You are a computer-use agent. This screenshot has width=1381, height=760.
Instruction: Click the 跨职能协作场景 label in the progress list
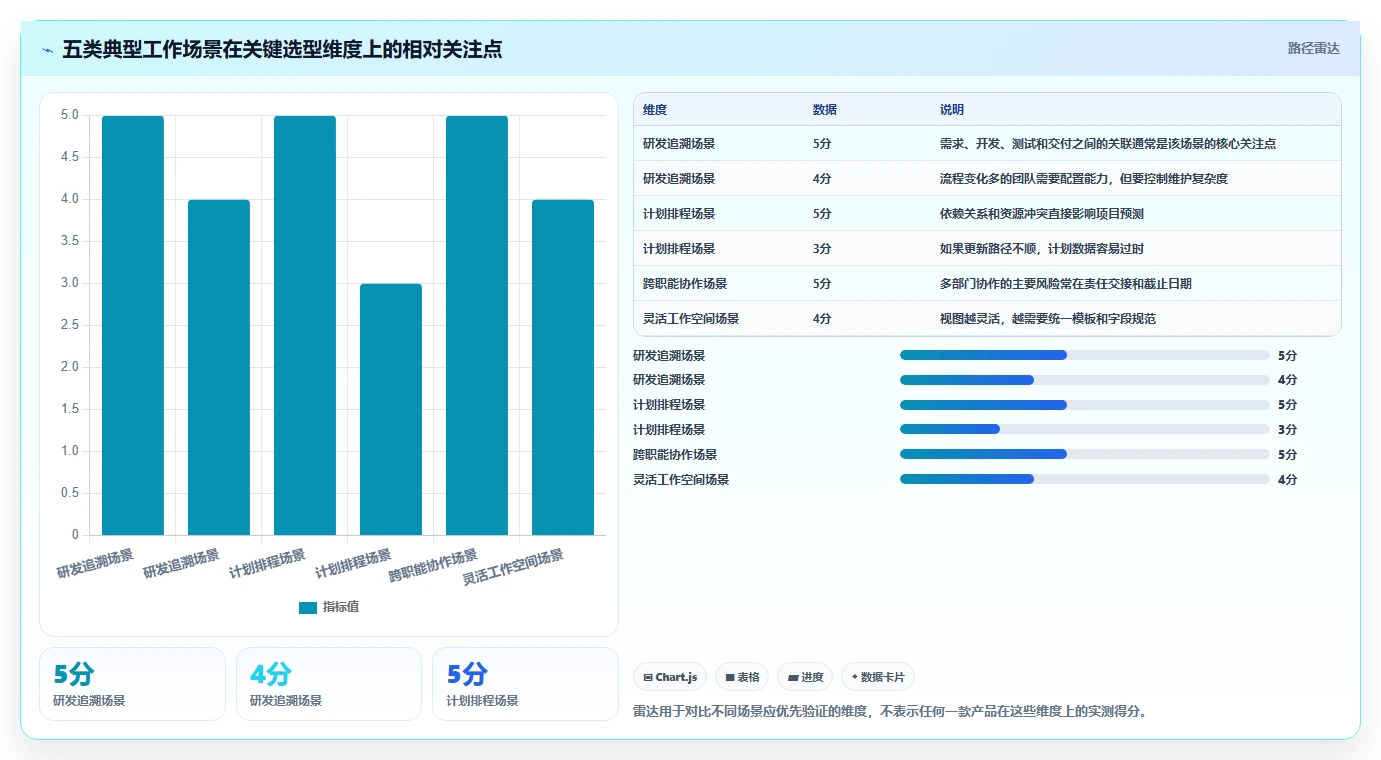coord(675,454)
